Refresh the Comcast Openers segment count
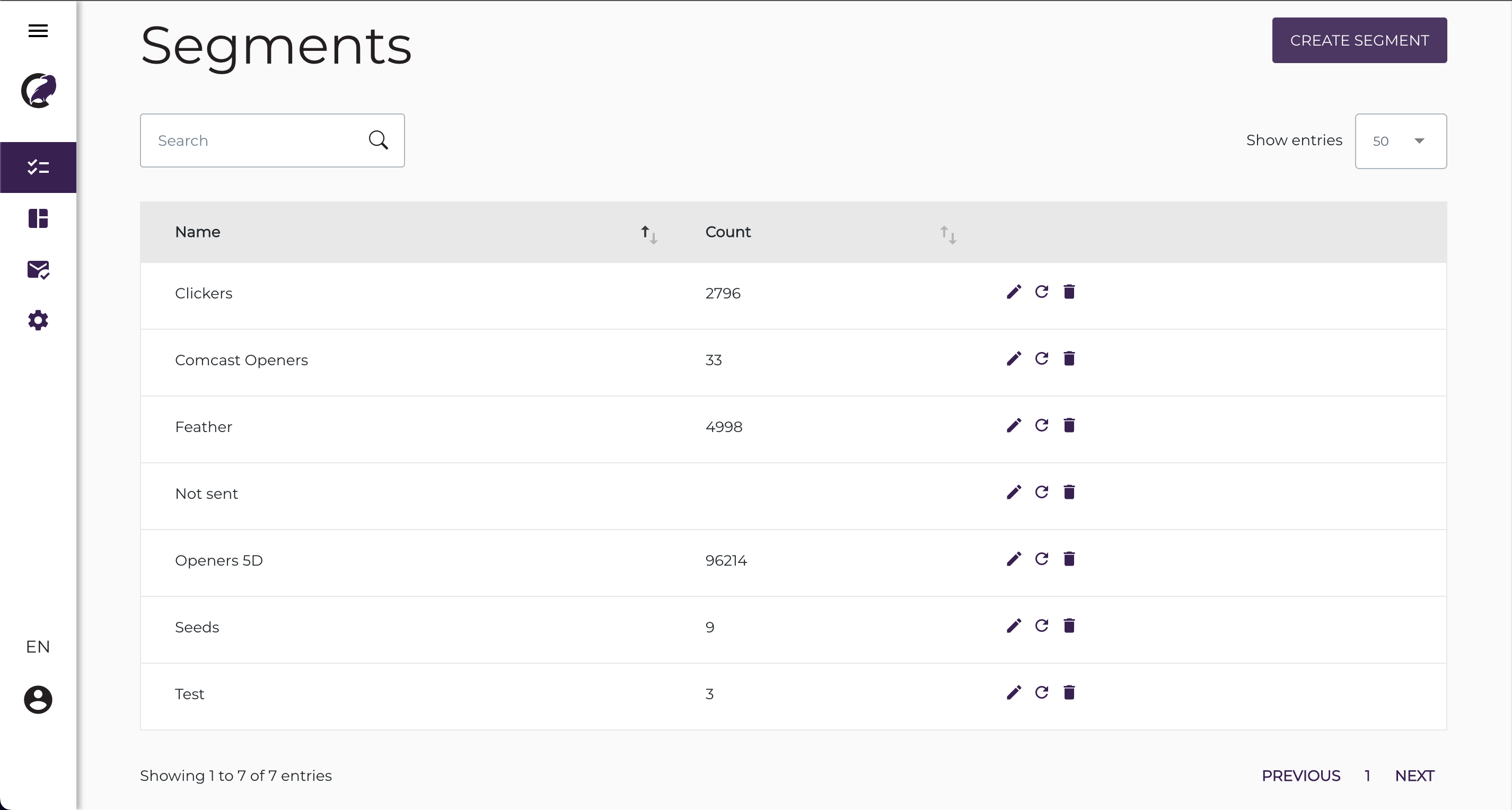Viewport: 1512px width, 810px height. (x=1042, y=359)
